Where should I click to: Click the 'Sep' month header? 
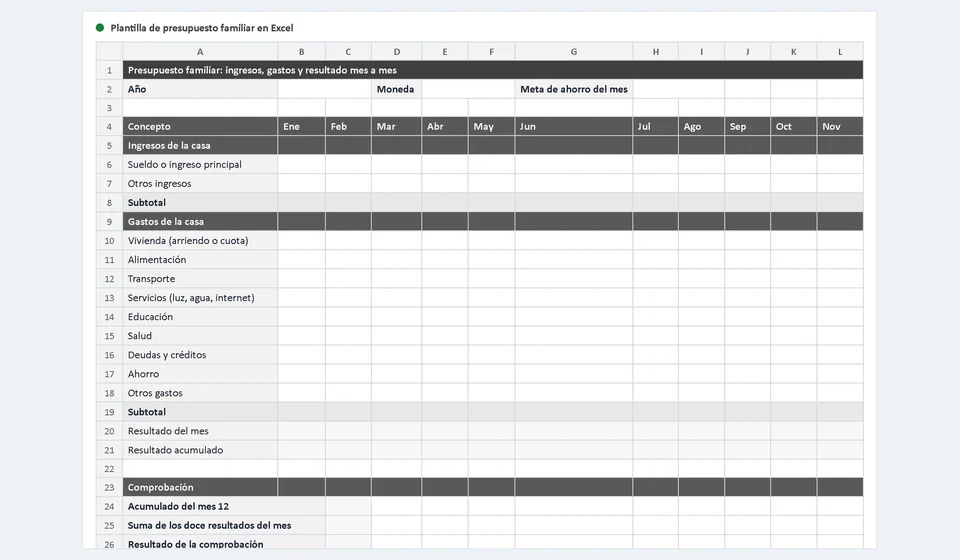[748, 127]
